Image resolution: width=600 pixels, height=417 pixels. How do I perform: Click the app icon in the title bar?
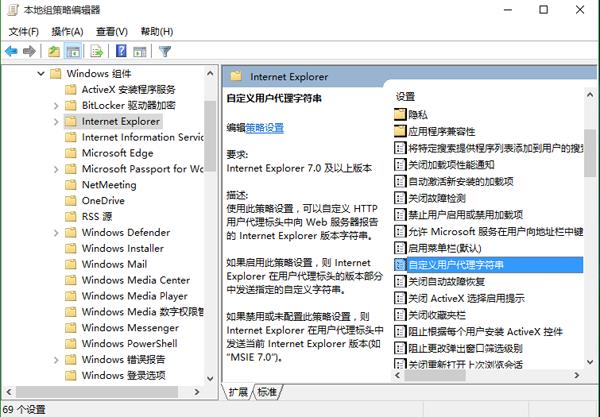coord(13,10)
